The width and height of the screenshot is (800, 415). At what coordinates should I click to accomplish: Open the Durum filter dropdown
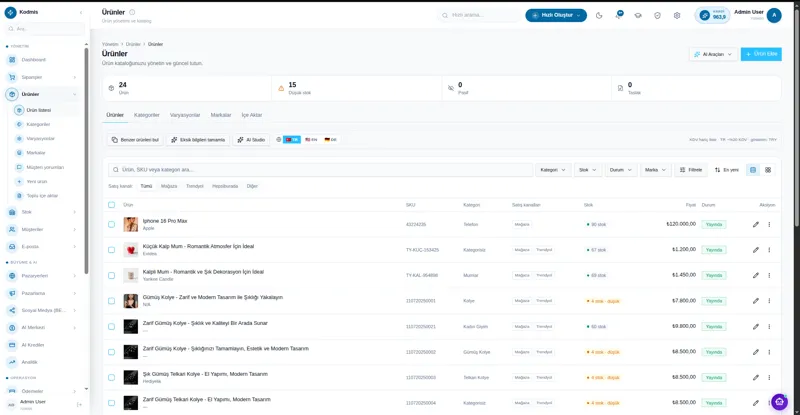(620, 170)
